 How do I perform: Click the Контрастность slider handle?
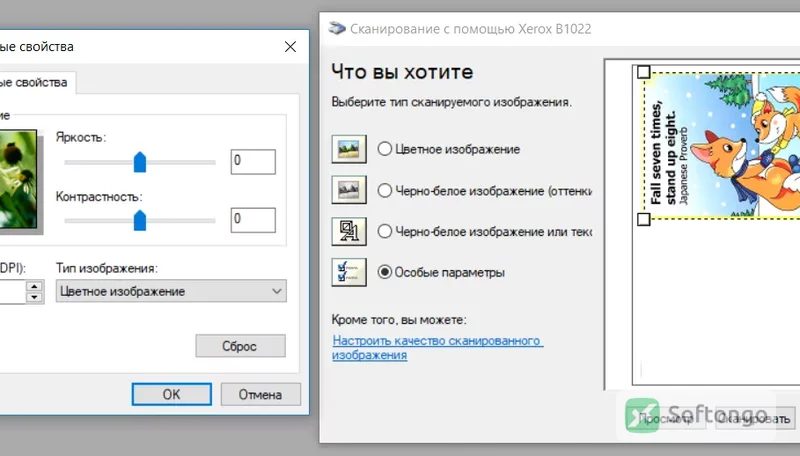pyautogui.click(x=140, y=221)
